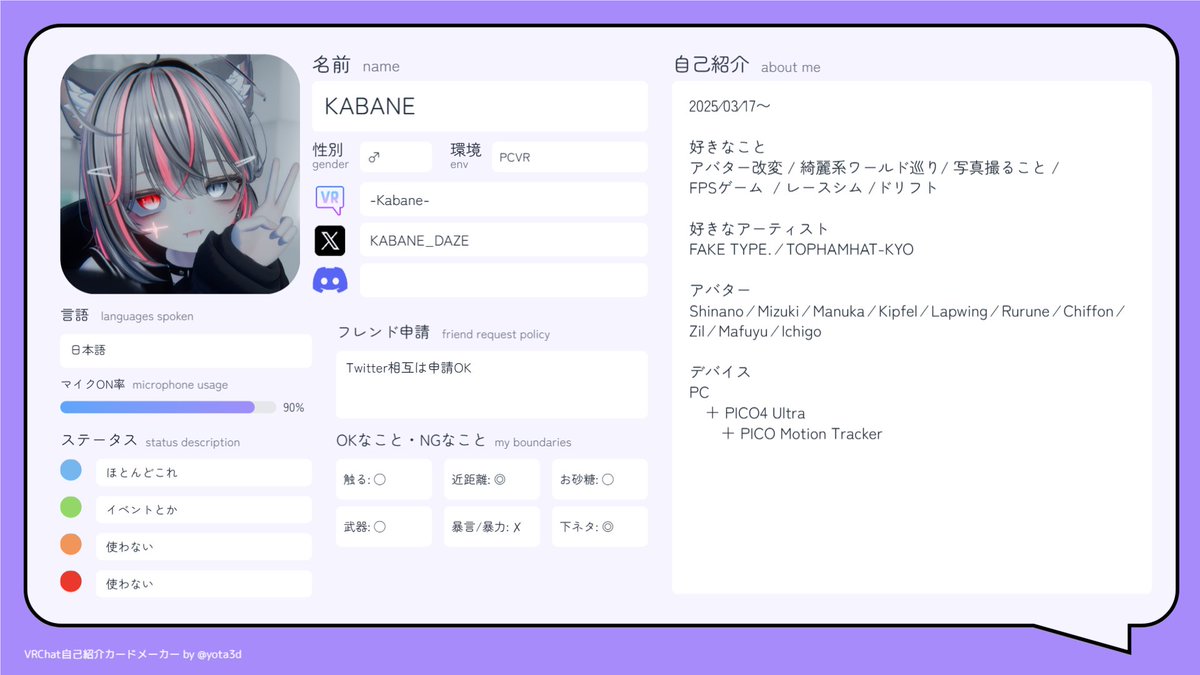
Task: Click the 名前 name label
Action: tap(356, 65)
